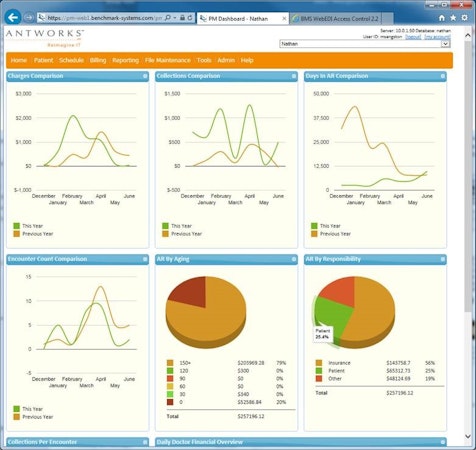The image size is (476, 450).
Task: Open favorites star icon
Action: (453, 18)
